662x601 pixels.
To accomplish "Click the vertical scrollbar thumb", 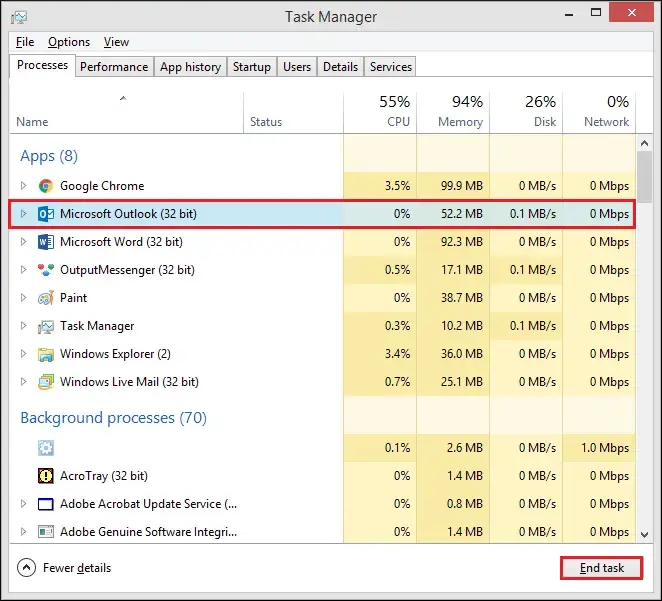I will pos(644,177).
